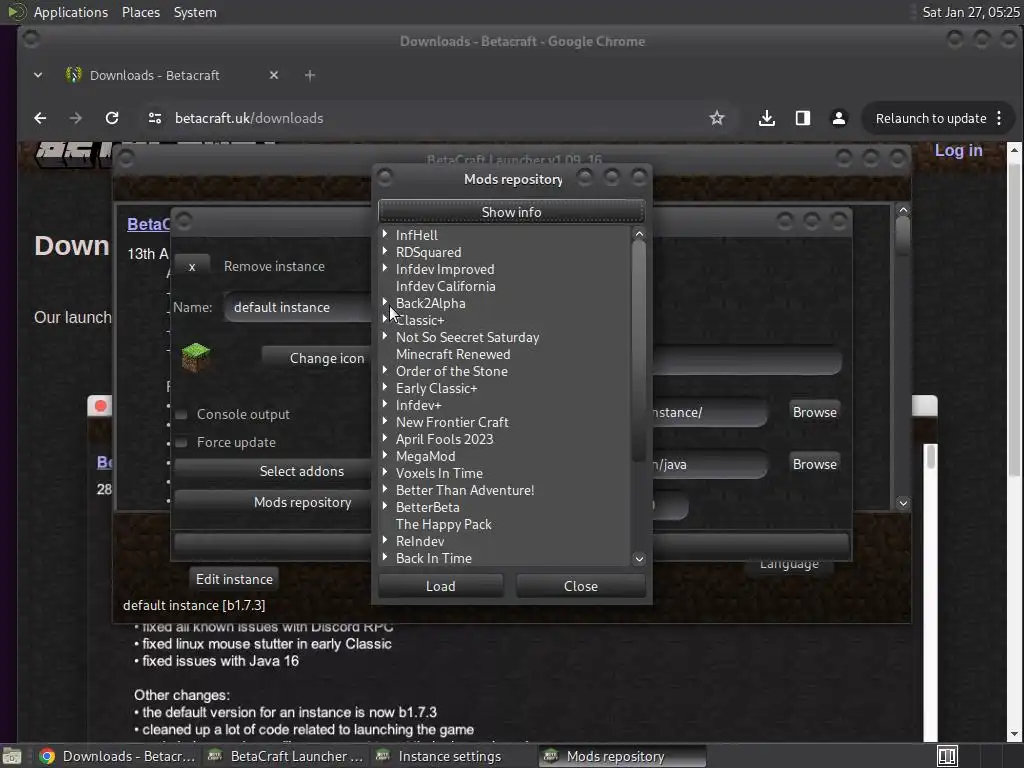
Task: Expand the RDSquared mod entry
Action: point(385,251)
